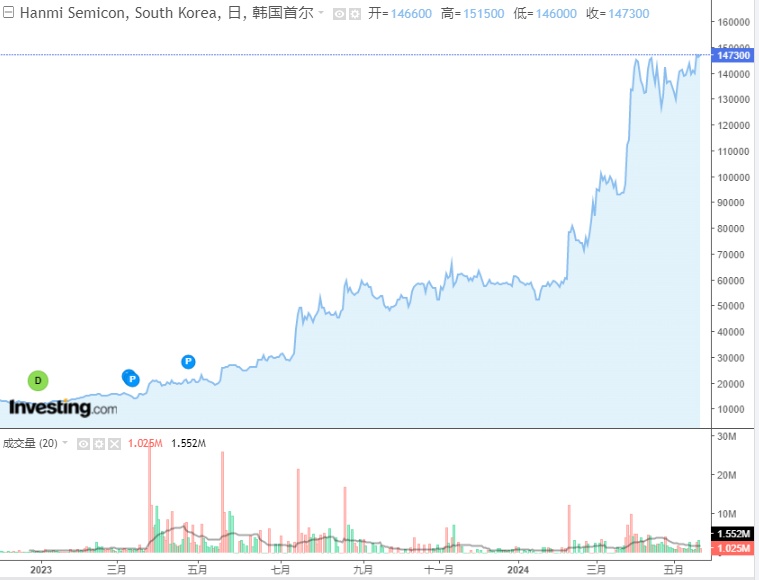Click the 高=151500 high value
The height and width of the screenshot is (580, 759).
pos(472,14)
